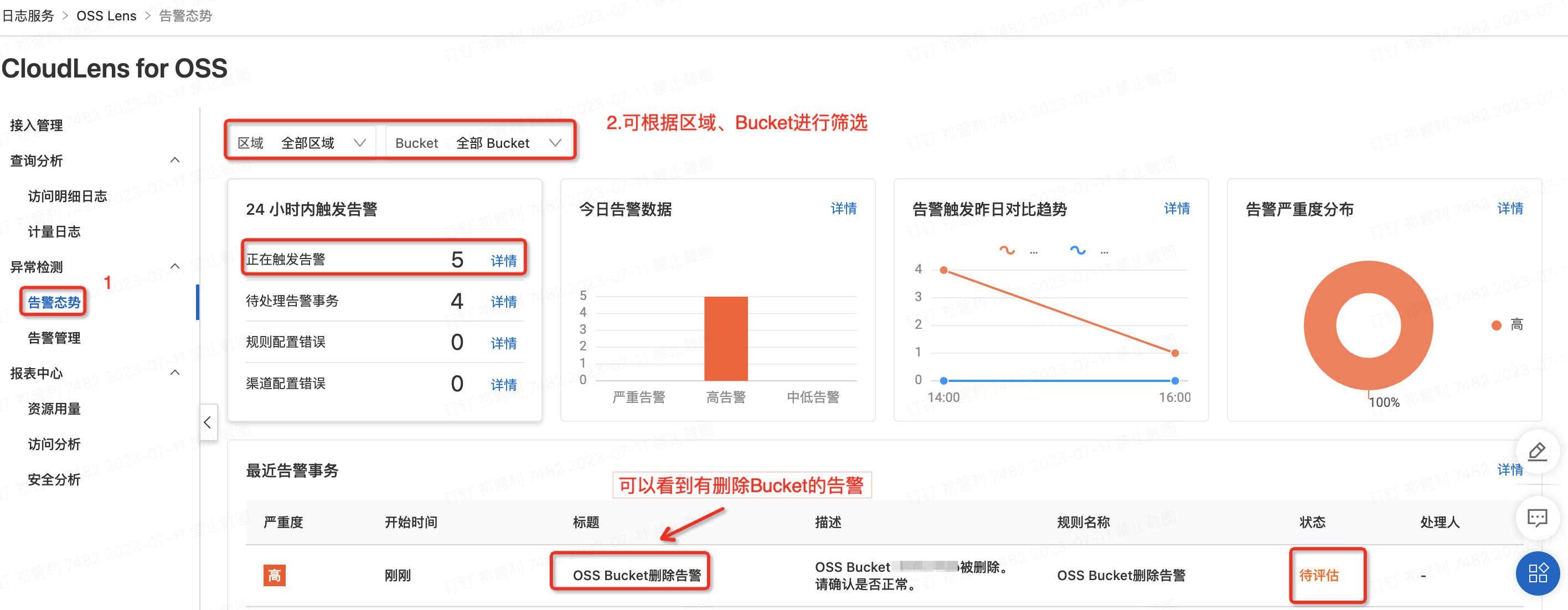Open the feedback chat bubble icon
Image resolution: width=1568 pixels, height=610 pixels.
1537,518
